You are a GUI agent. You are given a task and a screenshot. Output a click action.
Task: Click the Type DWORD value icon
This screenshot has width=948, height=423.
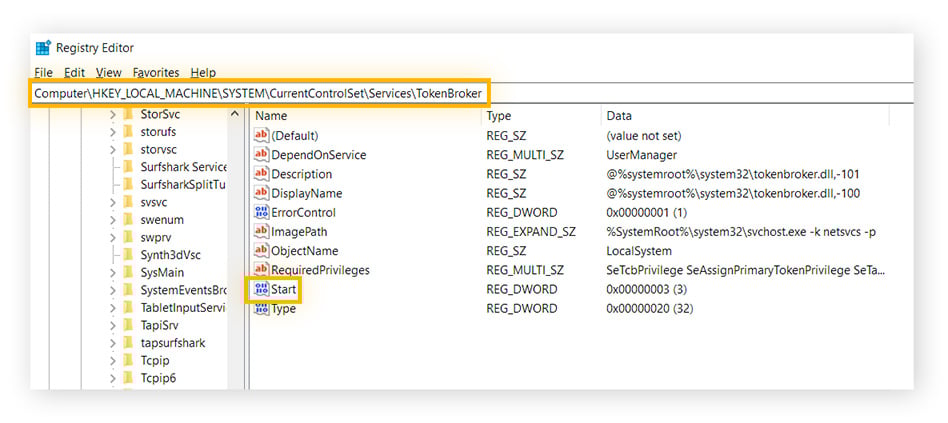point(261,309)
